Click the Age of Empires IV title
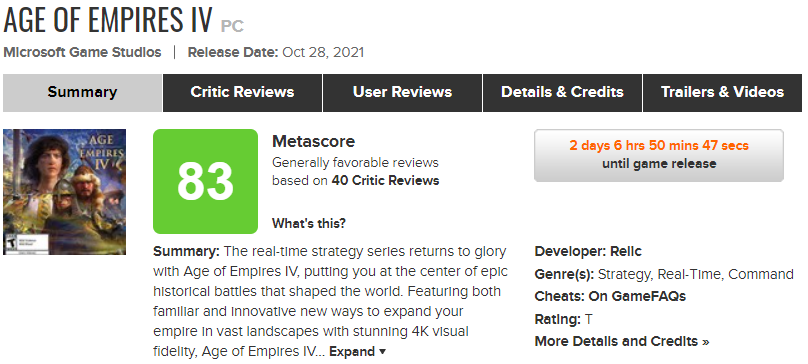Image resolution: width=808 pixels, height=364 pixels. click(x=108, y=20)
